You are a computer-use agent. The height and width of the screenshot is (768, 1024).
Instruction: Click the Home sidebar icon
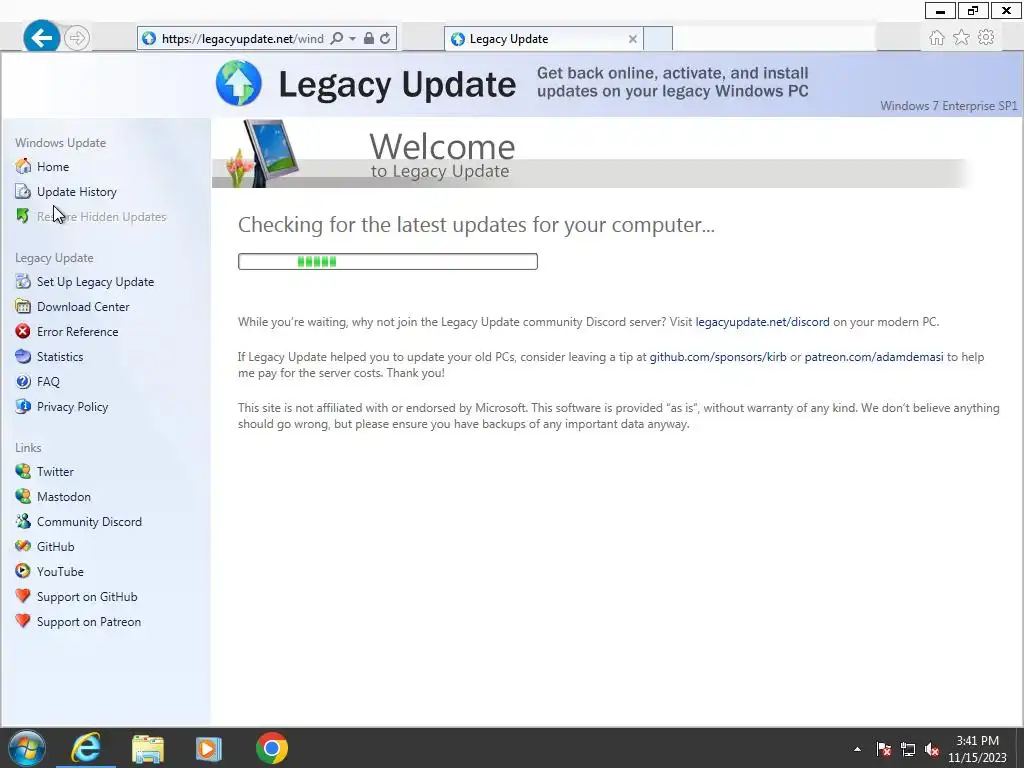(x=23, y=167)
